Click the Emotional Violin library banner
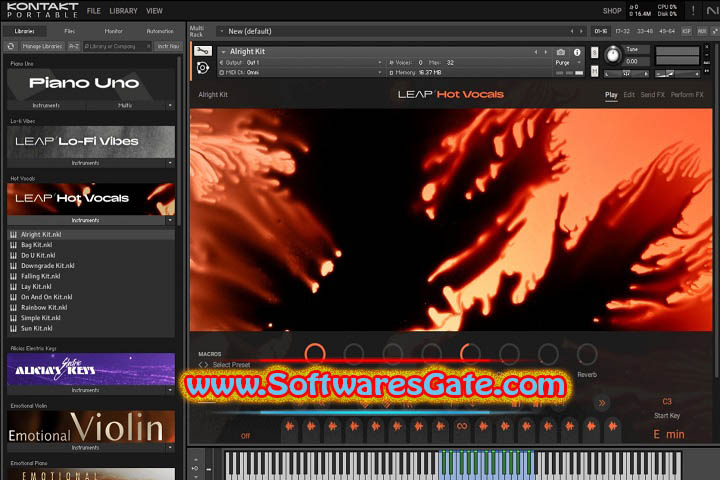720x480 pixels. click(91, 426)
